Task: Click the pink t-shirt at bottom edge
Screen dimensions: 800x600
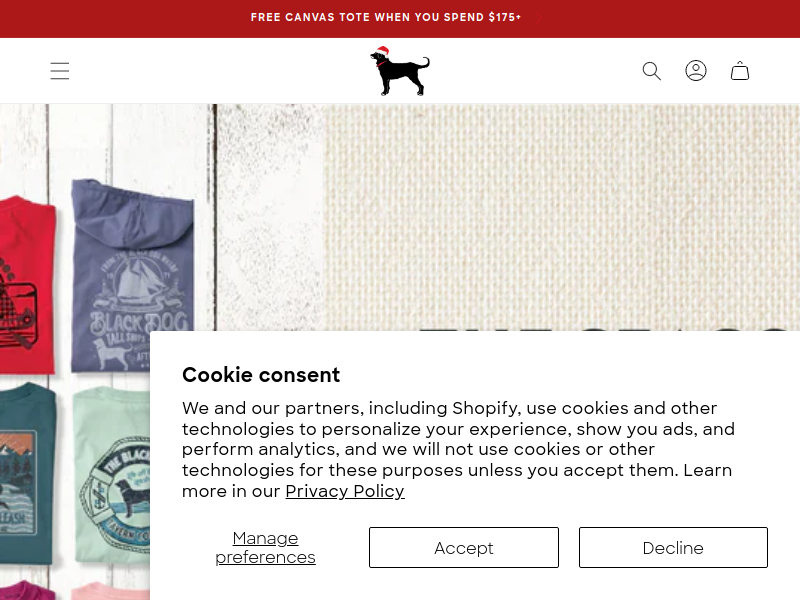Action: click(110, 591)
